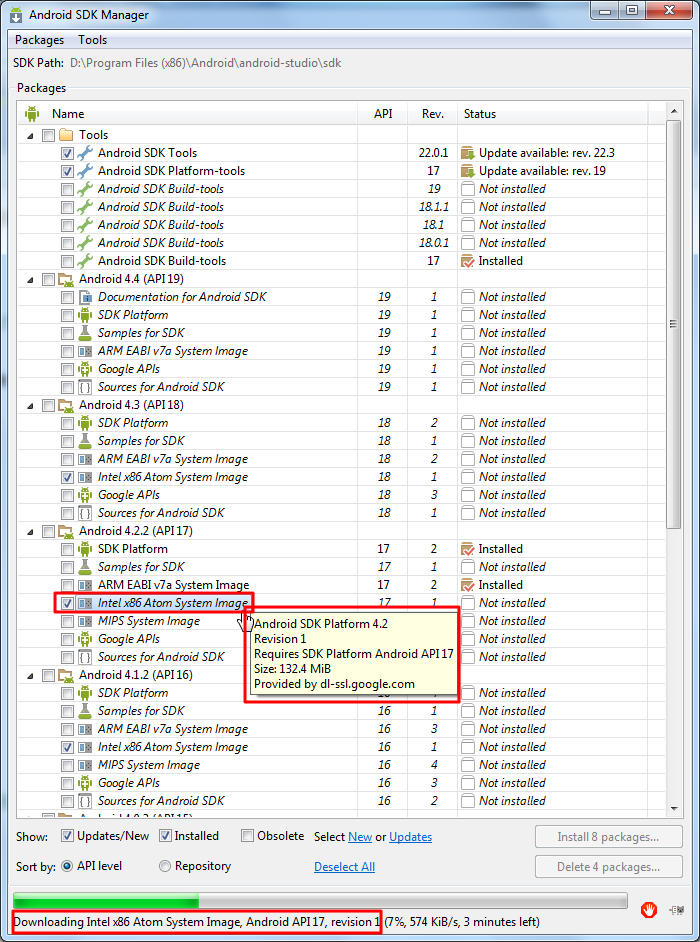Toggle the Installed show filter checkbox
This screenshot has height=942, width=700.
coord(165,836)
